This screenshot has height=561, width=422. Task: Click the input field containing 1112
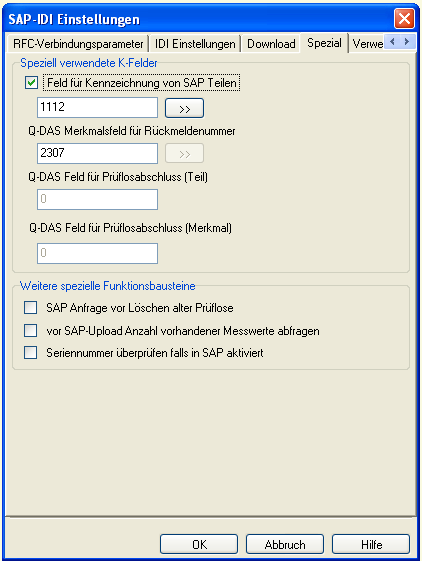tap(97, 107)
